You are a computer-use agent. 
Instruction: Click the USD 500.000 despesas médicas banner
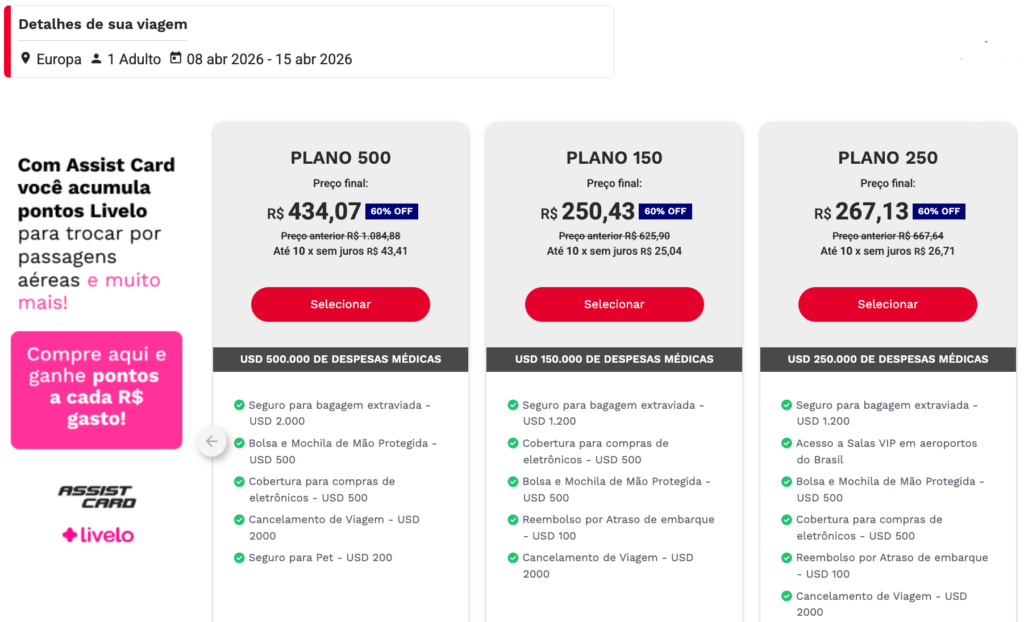point(340,359)
